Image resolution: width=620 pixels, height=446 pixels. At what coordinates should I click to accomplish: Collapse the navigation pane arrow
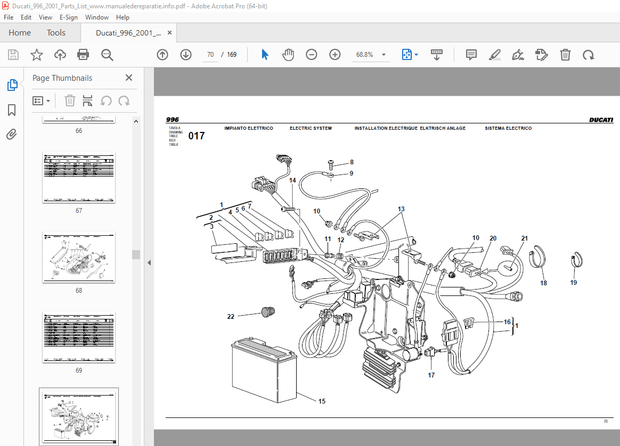tap(149, 263)
